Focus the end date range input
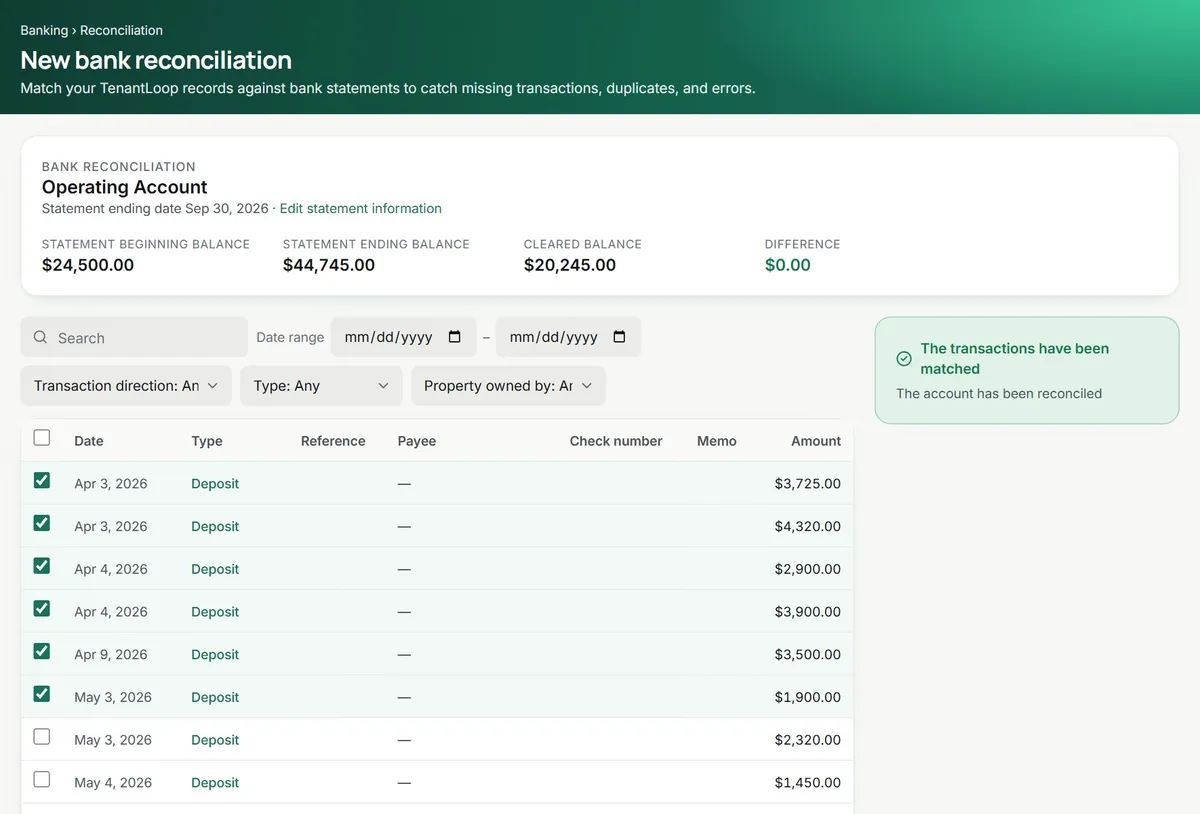The height and width of the screenshot is (814, 1200). pos(568,337)
